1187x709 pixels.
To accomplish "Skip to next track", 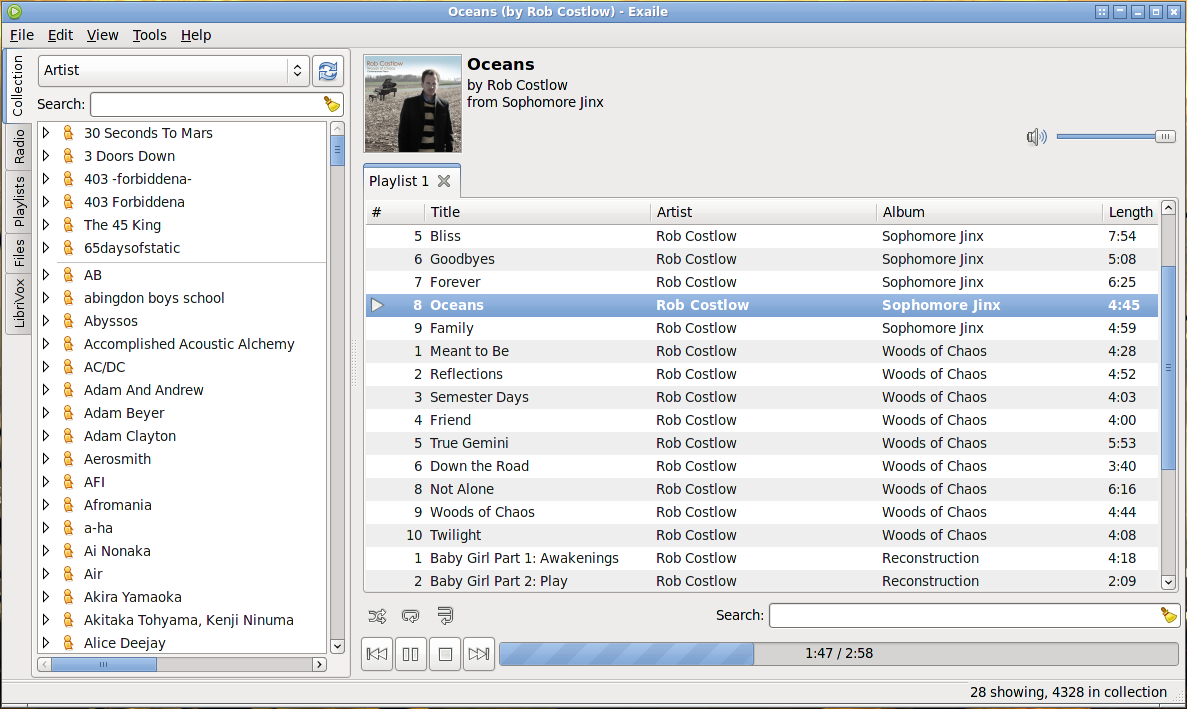I will click(x=479, y=654).
